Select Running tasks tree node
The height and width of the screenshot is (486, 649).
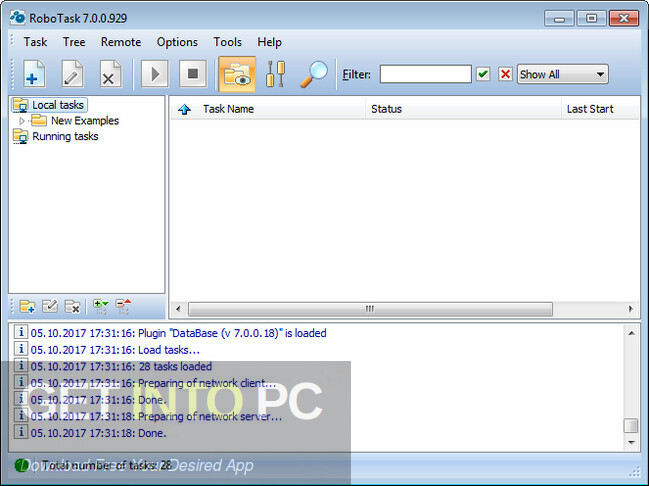click(65, 137)
